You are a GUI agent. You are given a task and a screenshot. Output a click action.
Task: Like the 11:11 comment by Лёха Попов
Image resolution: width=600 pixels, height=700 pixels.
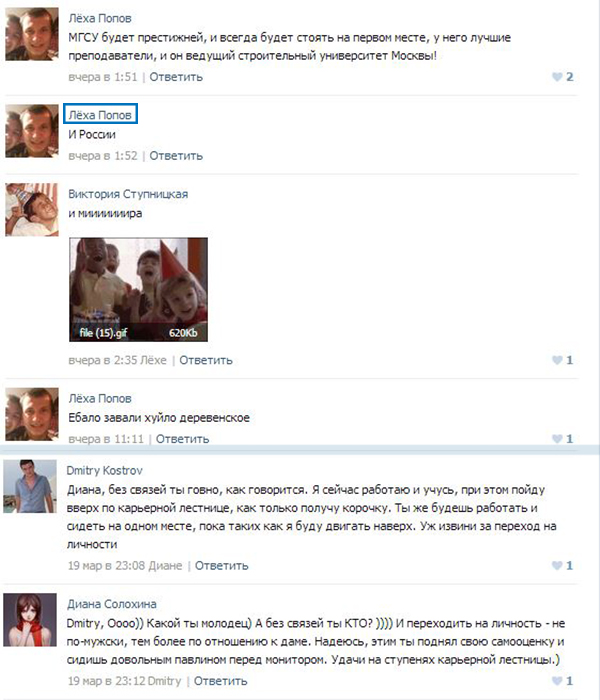click(557, 438)
